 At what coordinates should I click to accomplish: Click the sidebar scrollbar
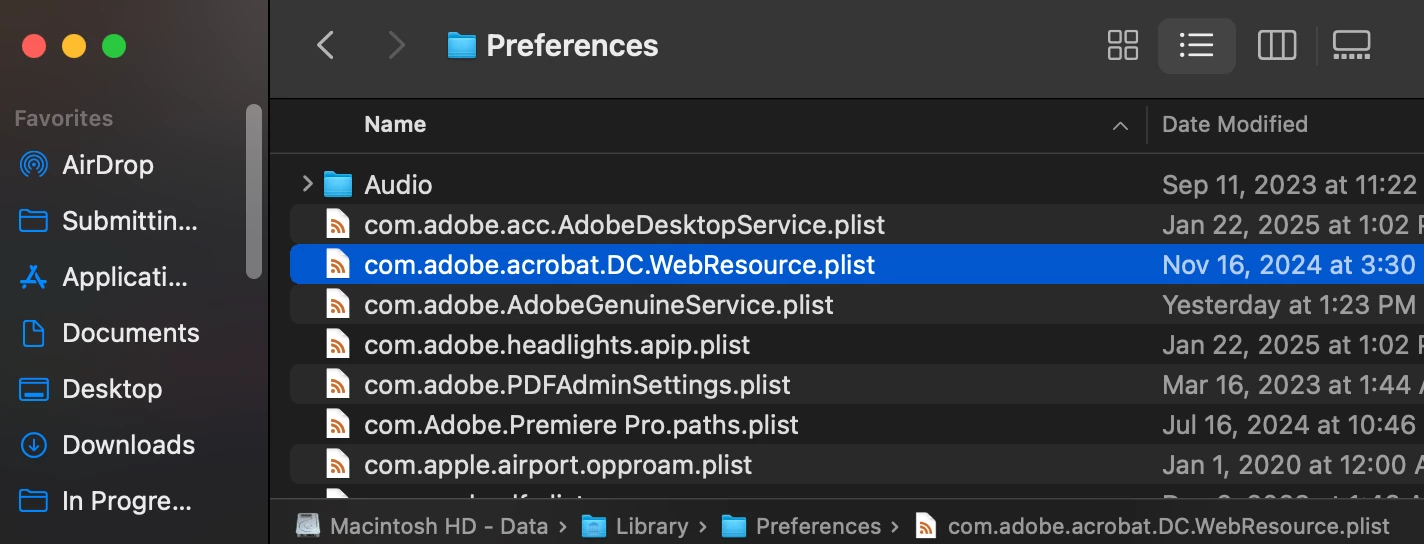point(254,190)
